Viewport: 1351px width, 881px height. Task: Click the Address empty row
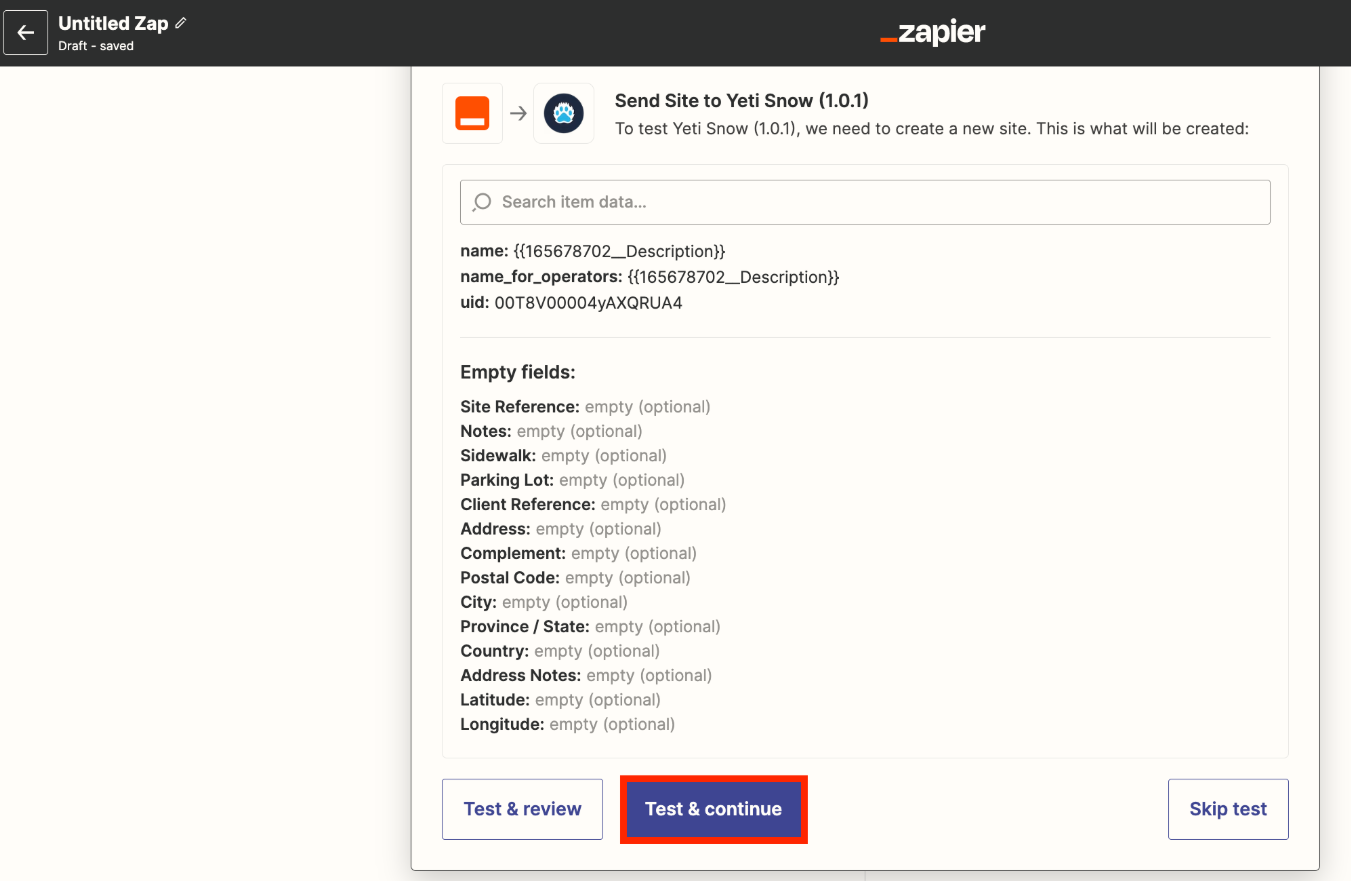point(560,529)
